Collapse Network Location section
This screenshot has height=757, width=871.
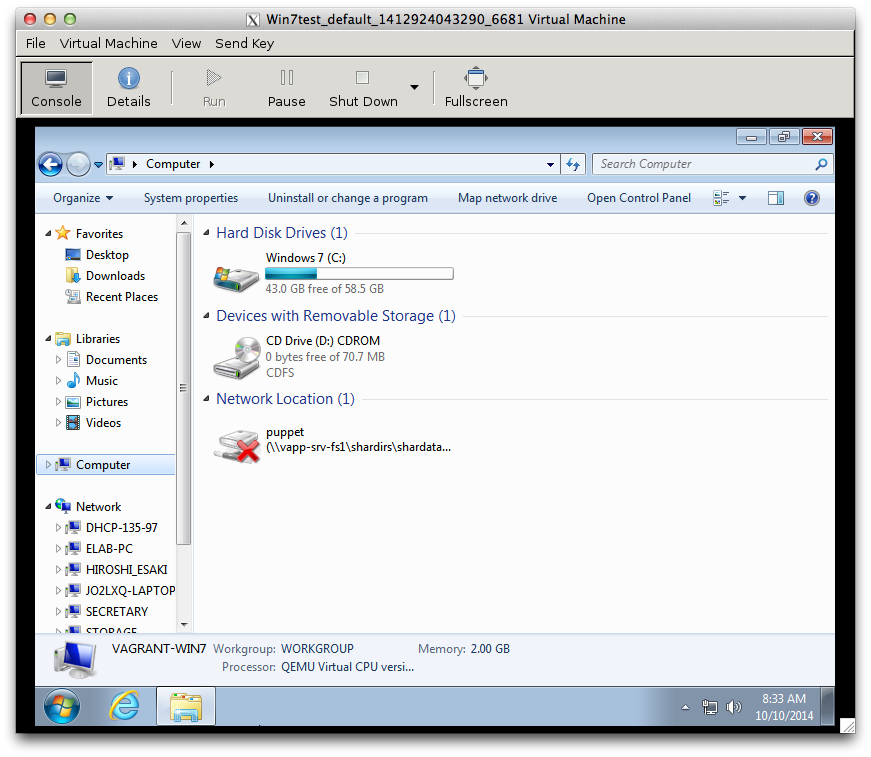(x=207, y=399)
